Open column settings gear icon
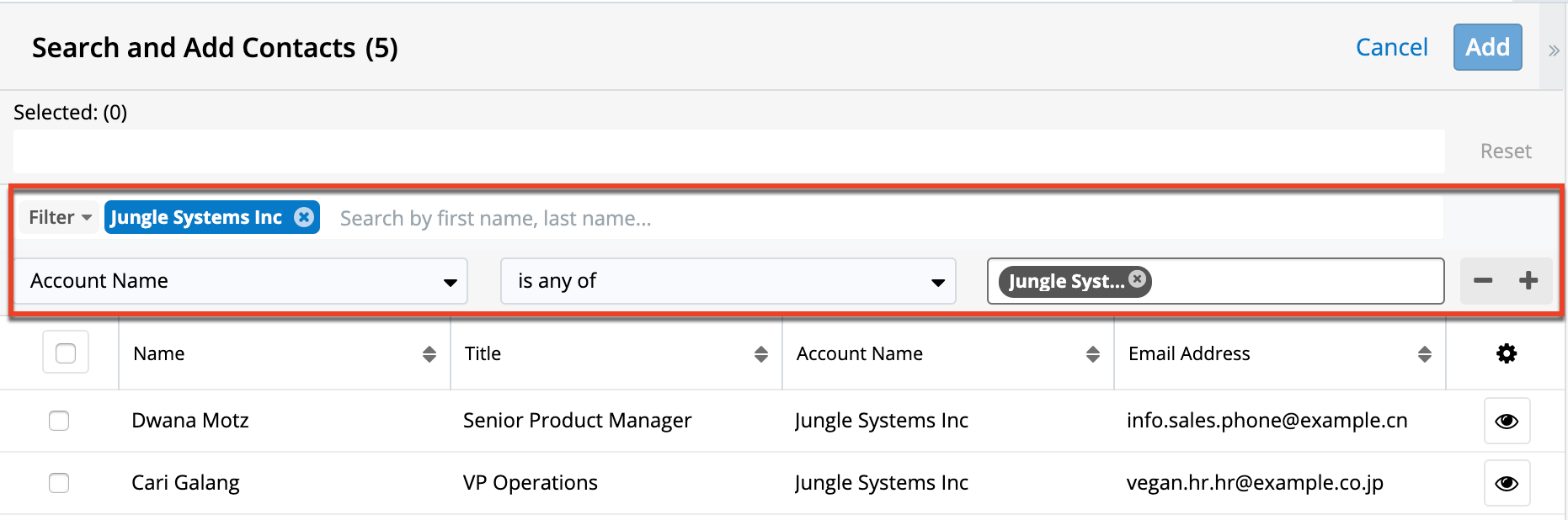The height and width of the screenshot is (520, 1568). [1507, 353]
